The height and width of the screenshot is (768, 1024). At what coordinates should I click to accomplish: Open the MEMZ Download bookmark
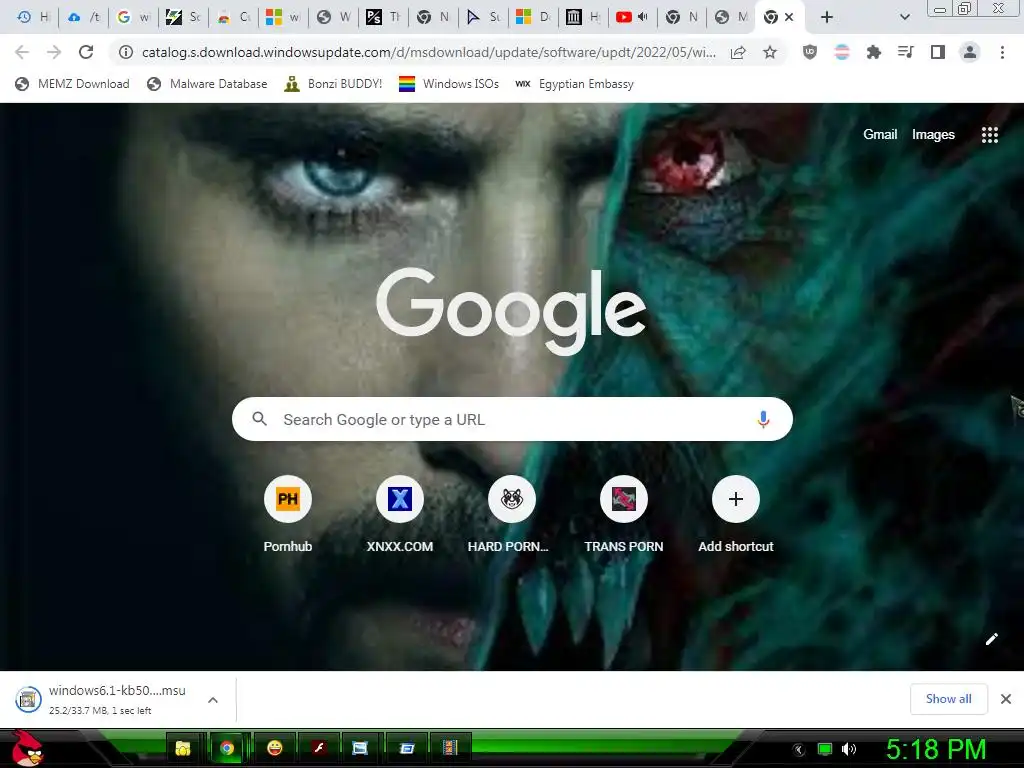click(x=72, y=84)
